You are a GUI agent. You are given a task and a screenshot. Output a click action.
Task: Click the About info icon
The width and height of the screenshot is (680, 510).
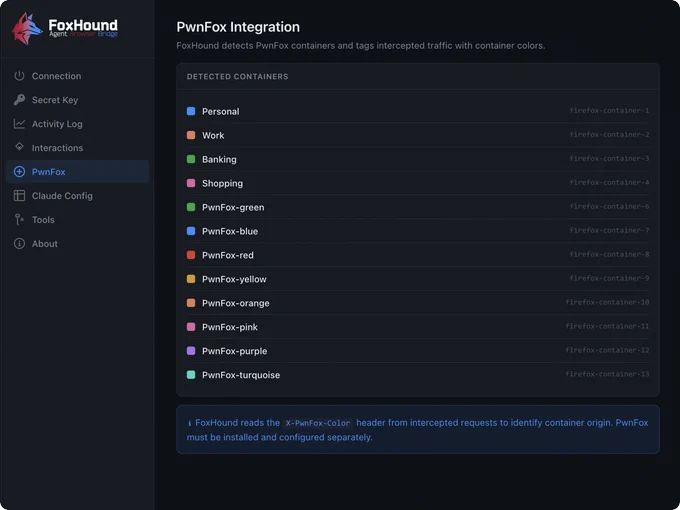pos(19,244)
